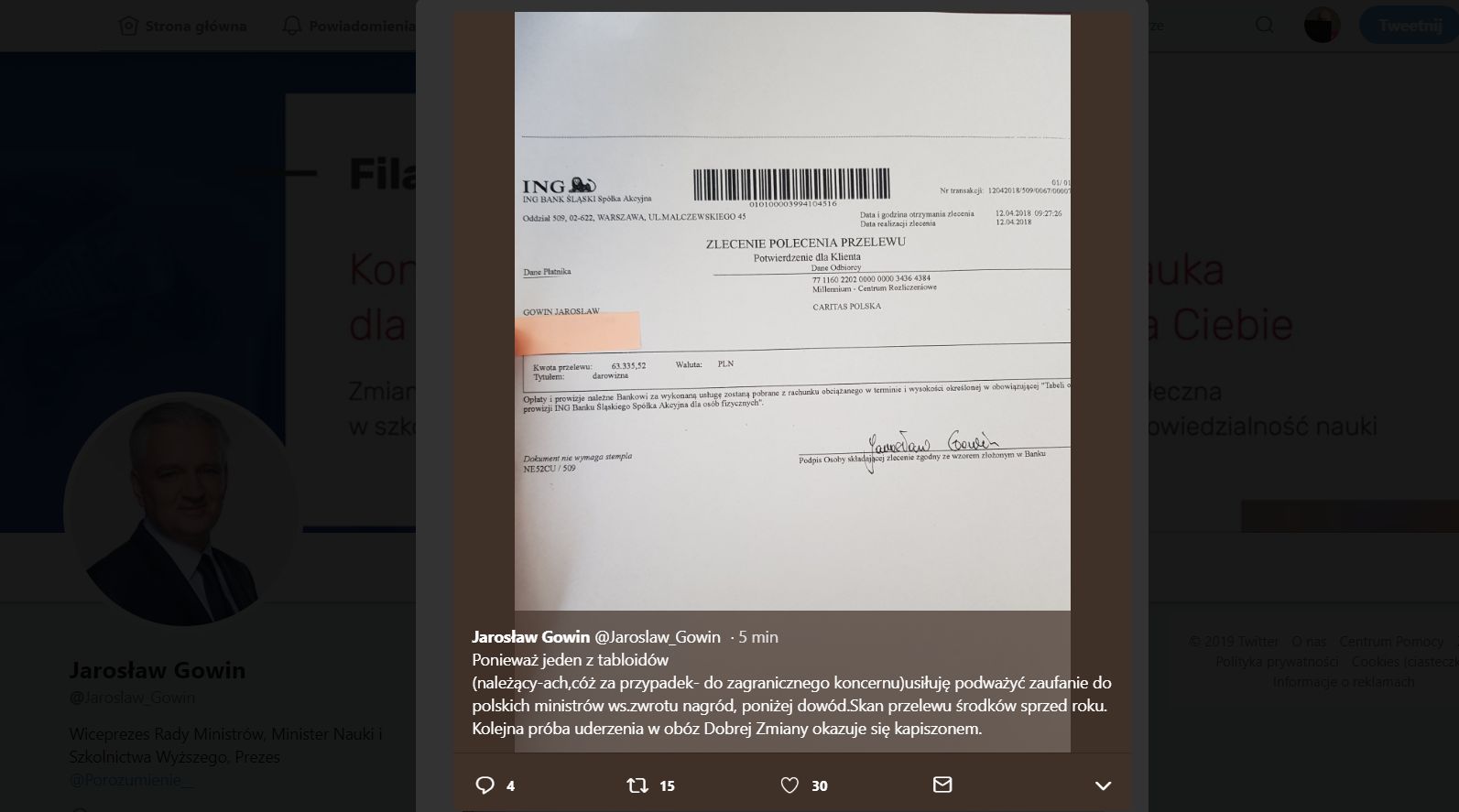This screenshot has width=1459, height=812.
Task: Open the @Porozumienie__ profile link
Action: [x=132, y=780]
